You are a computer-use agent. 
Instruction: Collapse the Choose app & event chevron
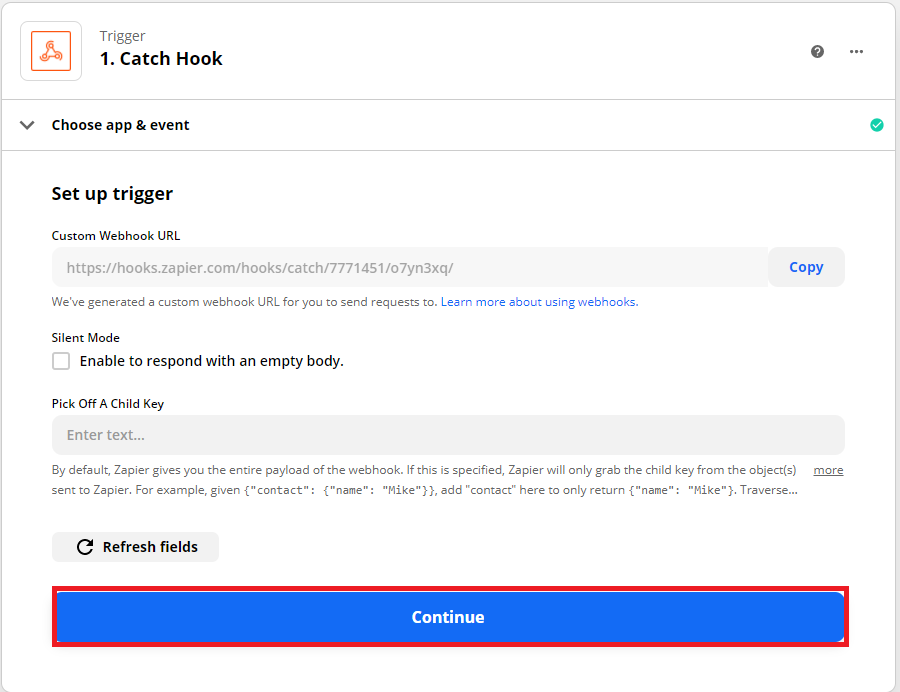coord(27,125)
